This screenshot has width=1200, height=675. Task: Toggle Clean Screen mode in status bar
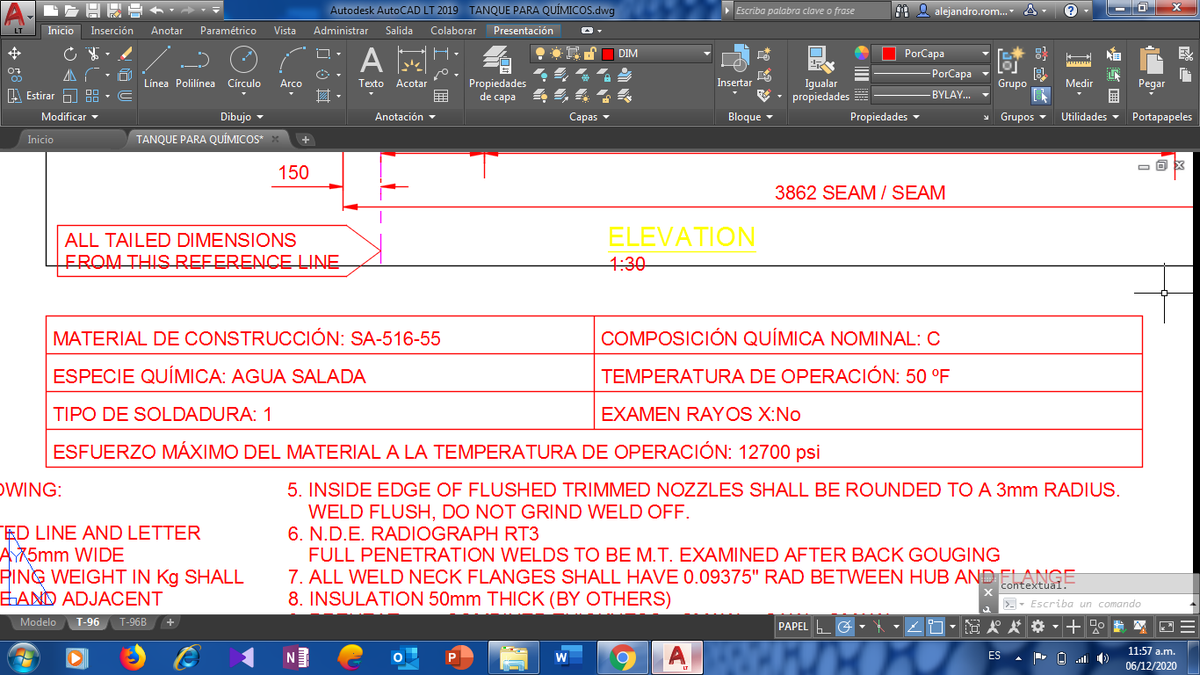click(1166, 627)
